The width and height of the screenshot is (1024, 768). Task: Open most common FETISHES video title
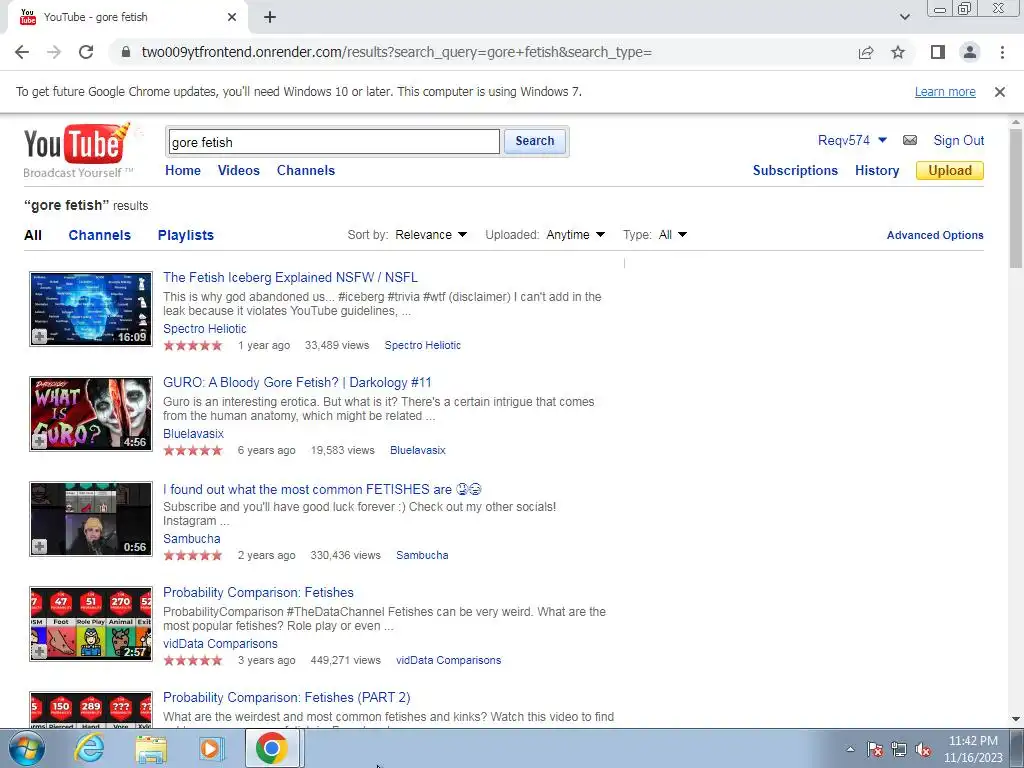click(322, 489)
